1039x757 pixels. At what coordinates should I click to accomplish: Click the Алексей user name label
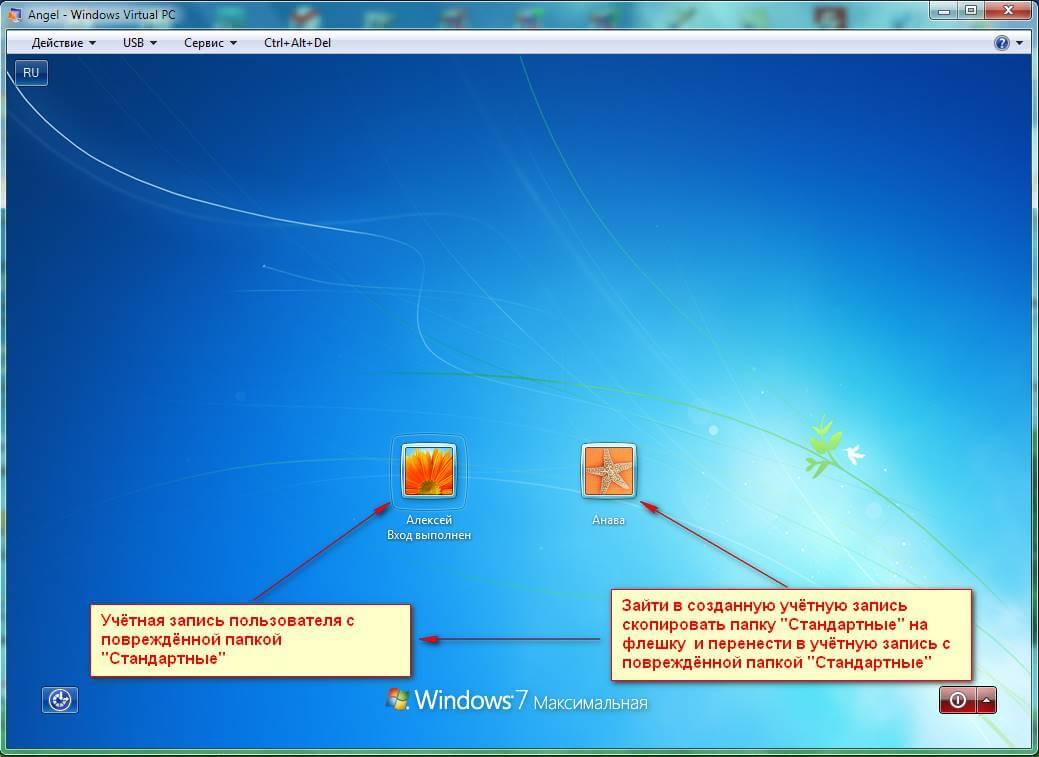pos(429,520)
